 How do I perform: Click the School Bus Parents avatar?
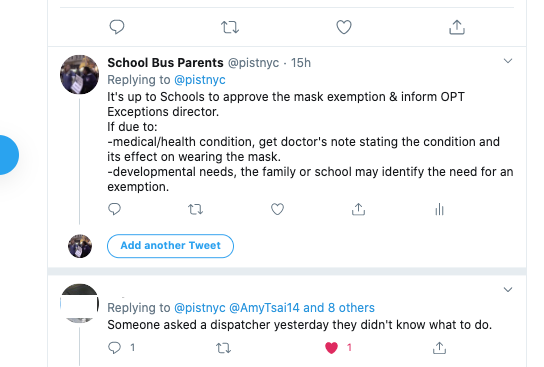79,74
